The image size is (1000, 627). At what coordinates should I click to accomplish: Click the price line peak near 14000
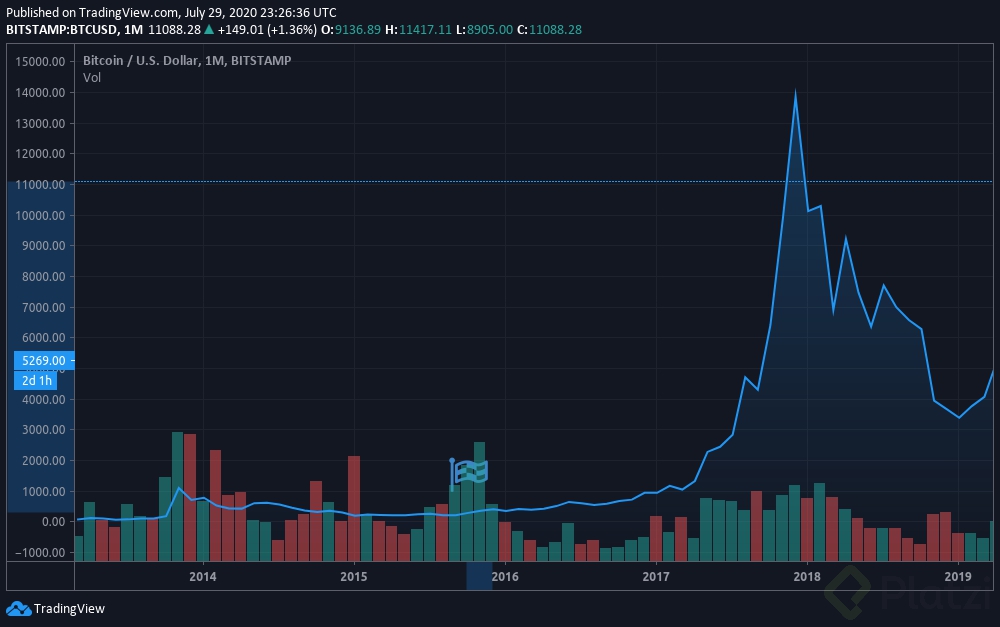click(x=795, y=92)
